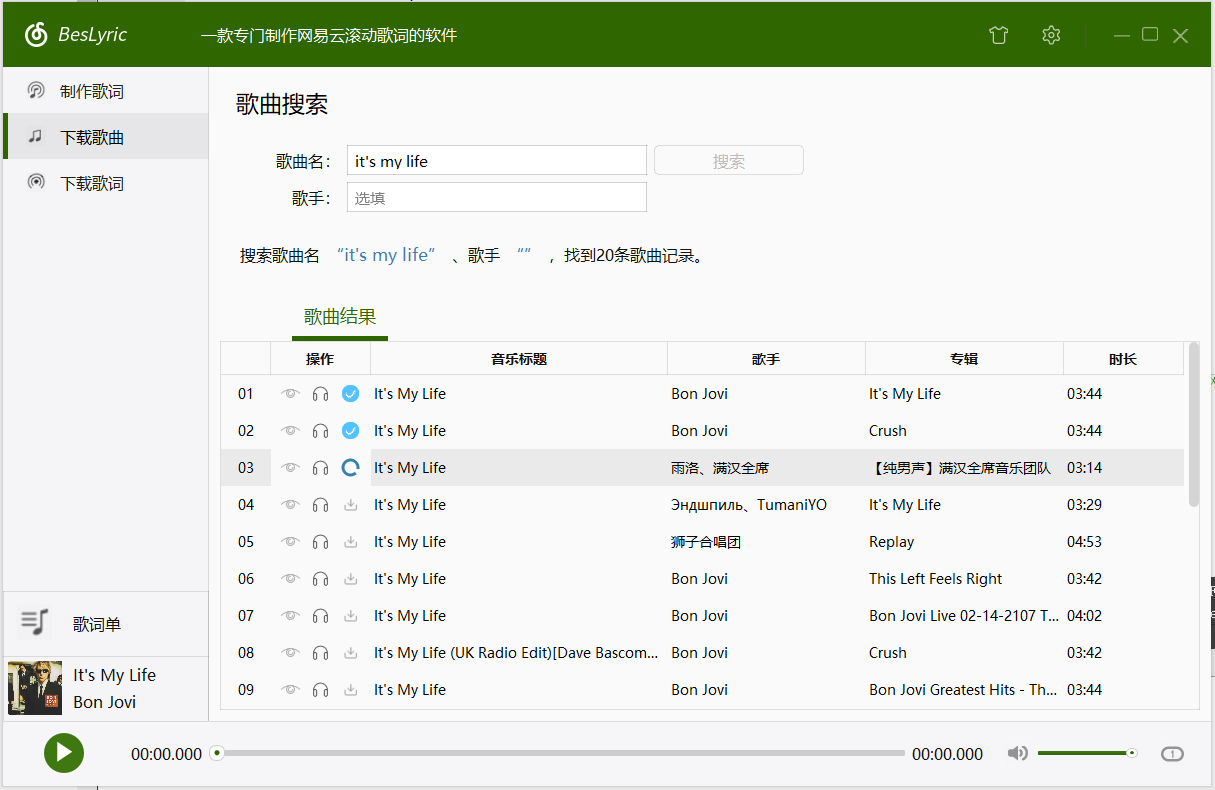
Task: Click the BesLyric logo icon
Action: pyautogui.click(x=36, y=35)
